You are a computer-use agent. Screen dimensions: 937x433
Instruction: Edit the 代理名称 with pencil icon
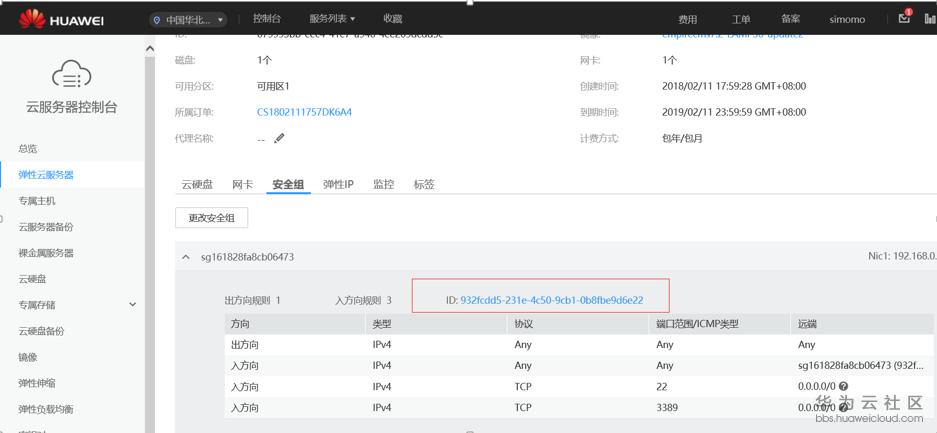point(279,139)
